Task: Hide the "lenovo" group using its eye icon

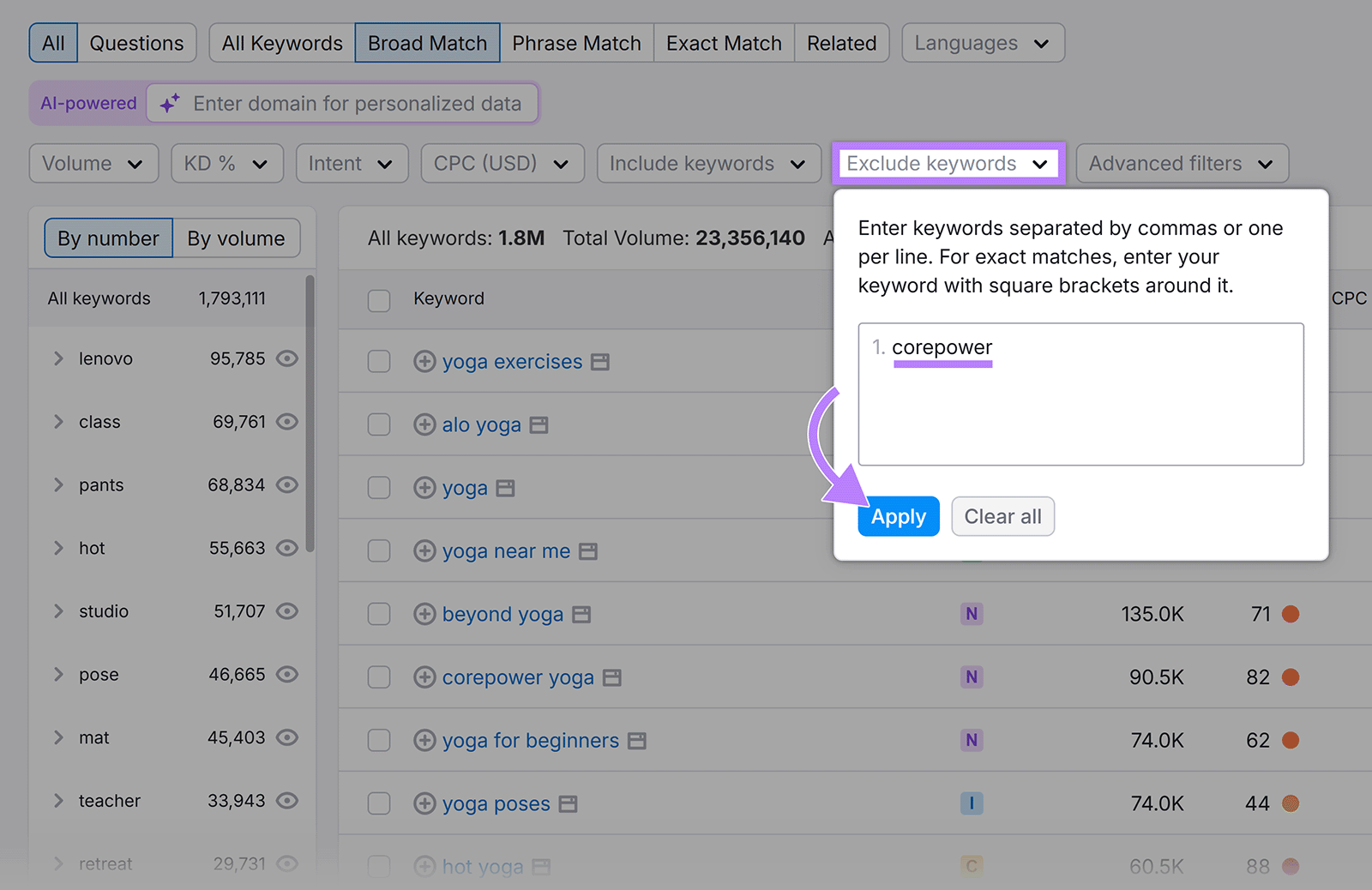Action: [x=286, y=358]
